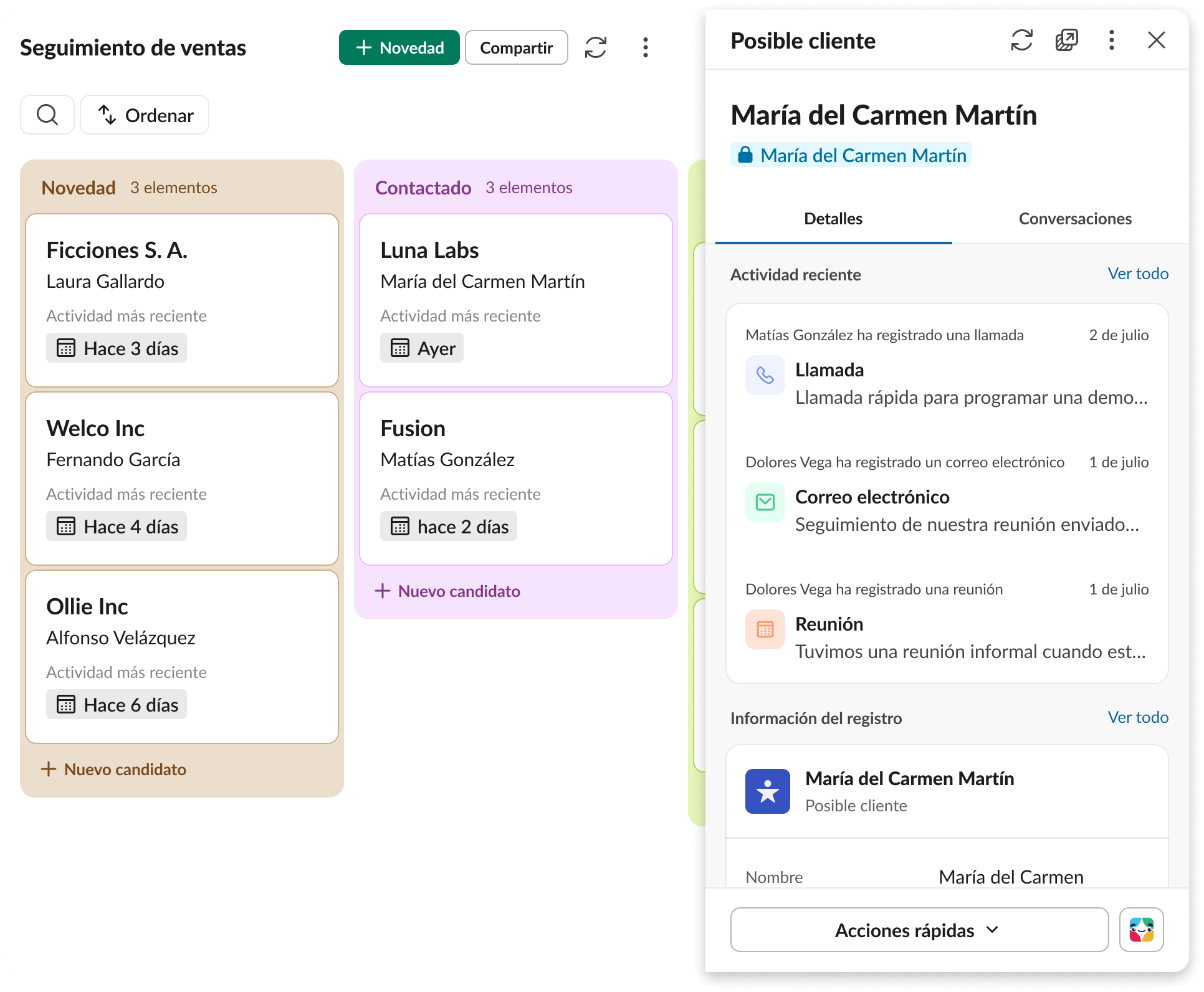
Task: Click Fernando García contact name
Action: [113, 459]
